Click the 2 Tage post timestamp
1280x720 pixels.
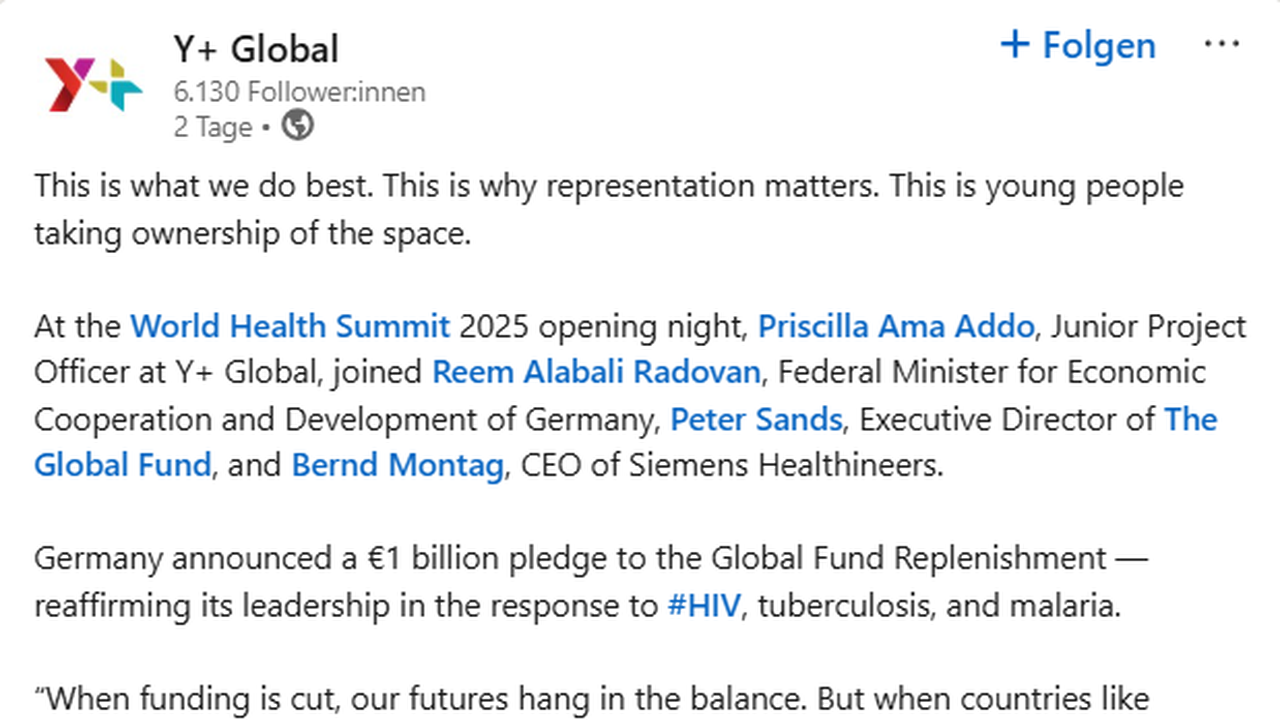click(x=213, y=127)
